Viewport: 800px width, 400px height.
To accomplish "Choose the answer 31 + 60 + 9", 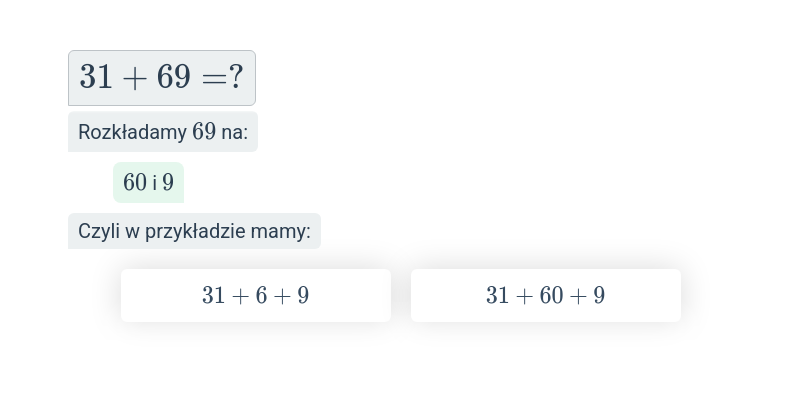I will point(545,295).
